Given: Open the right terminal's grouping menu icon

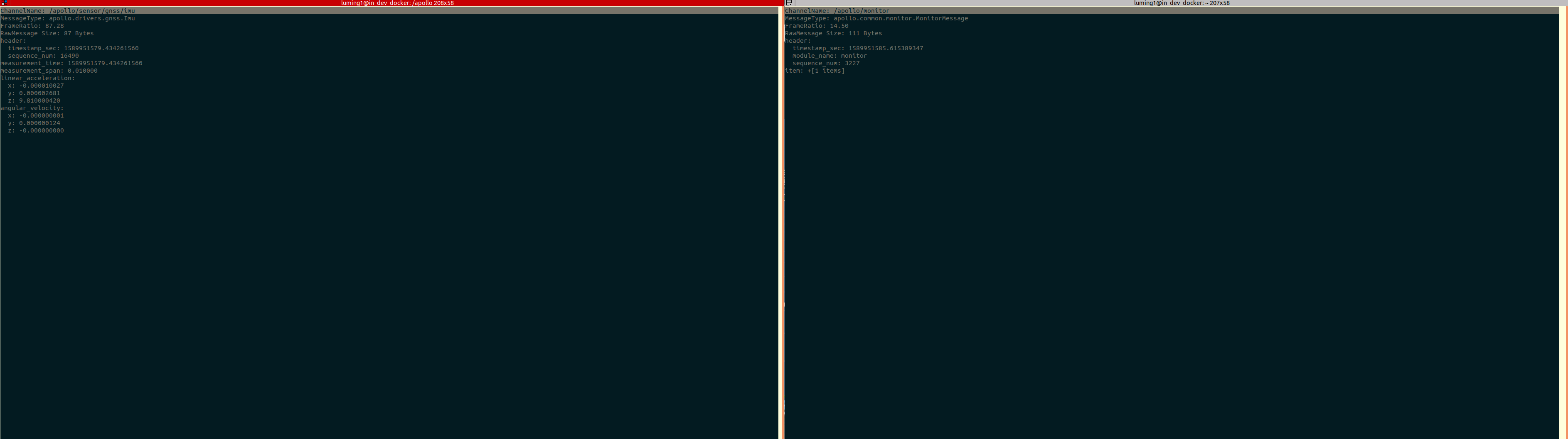Looking at the screenshot, I should pos(789,3).
